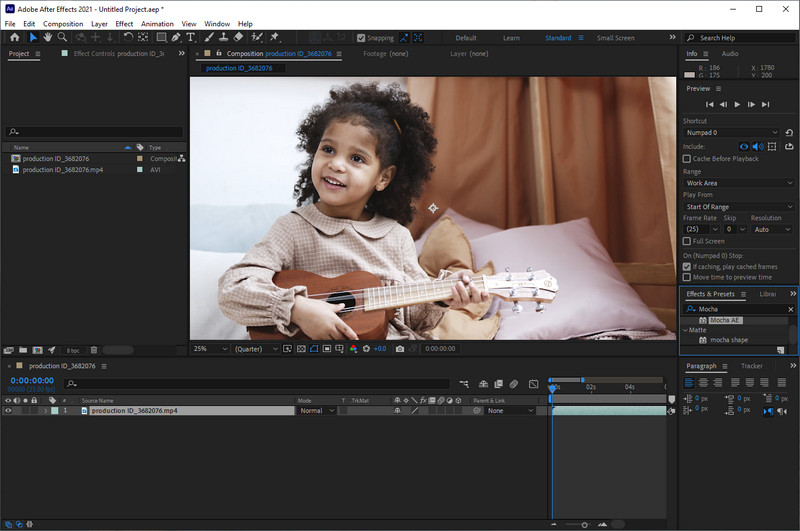Switch to the Audio tab

730,53
